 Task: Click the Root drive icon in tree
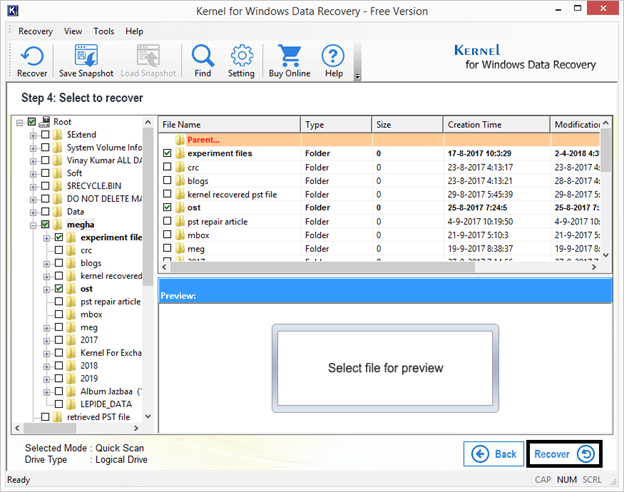45,121
